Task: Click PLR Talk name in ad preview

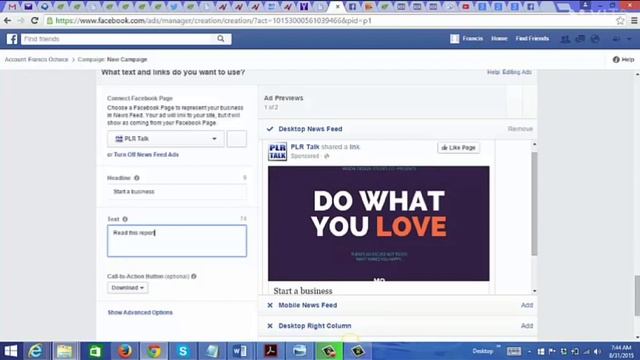Action: point(305,147)
